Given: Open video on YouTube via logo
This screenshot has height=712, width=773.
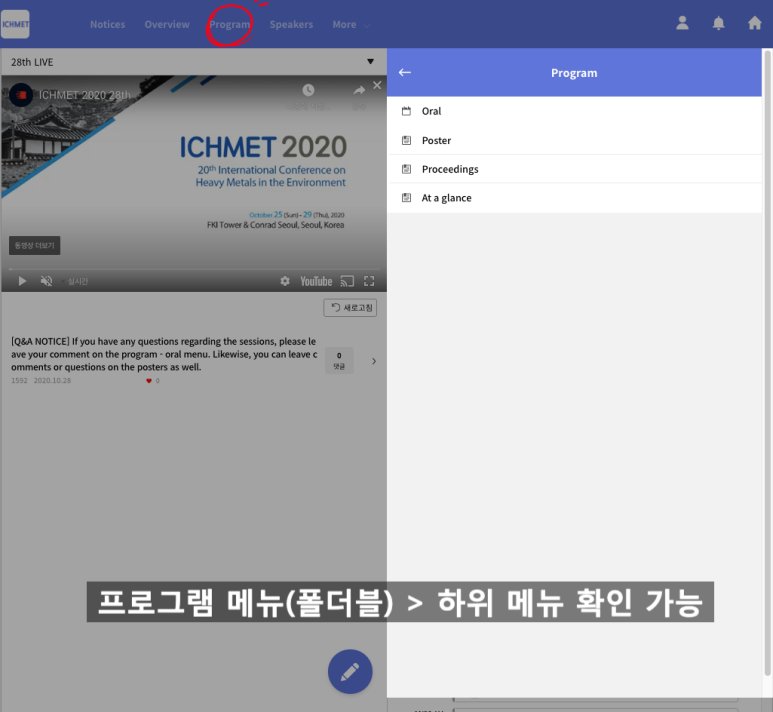Looking at the screenshot, I should click(316, 281).
